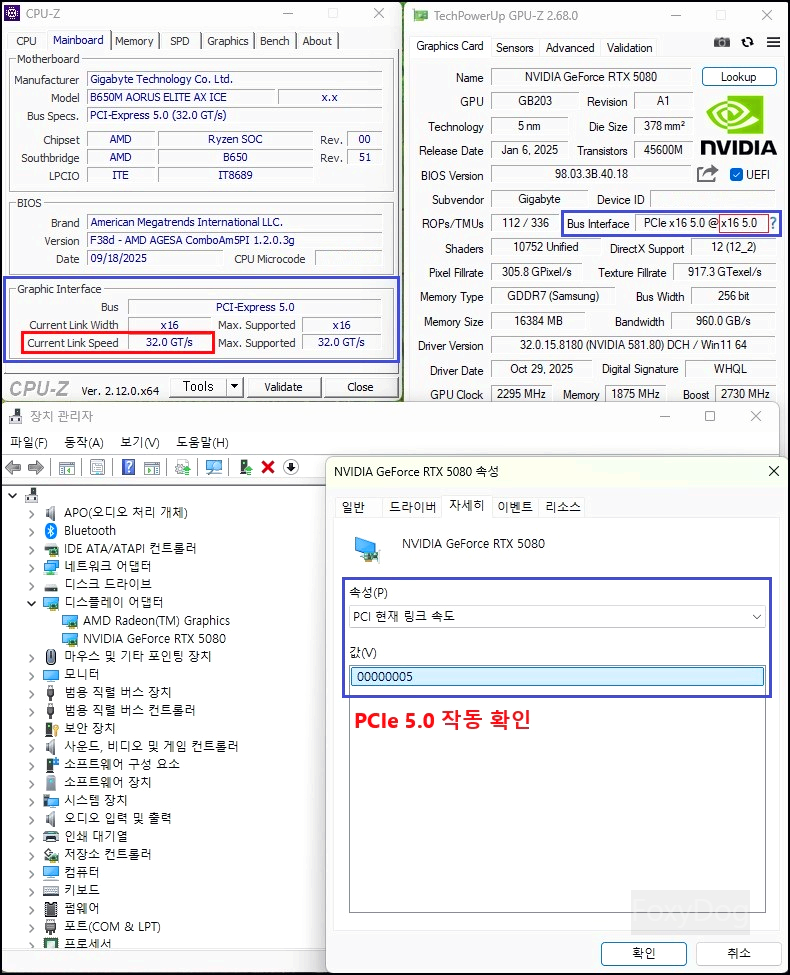Toggle the UEFI checkbox in GPU-Z
This screenshot has height=975, width=790.
click(736, 174)
